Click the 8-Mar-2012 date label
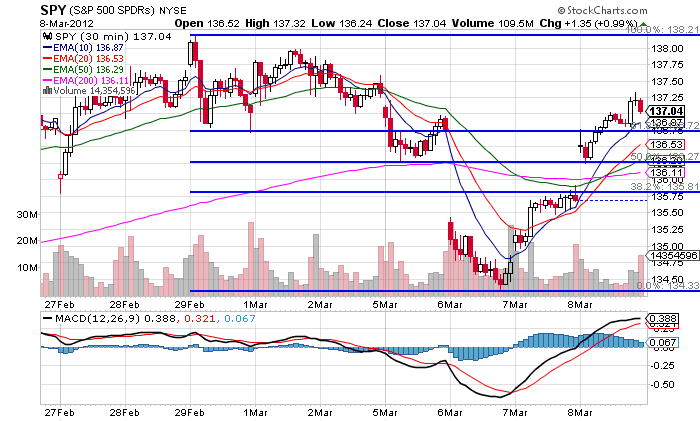The image size is (700, 421). tap(67, 23)
